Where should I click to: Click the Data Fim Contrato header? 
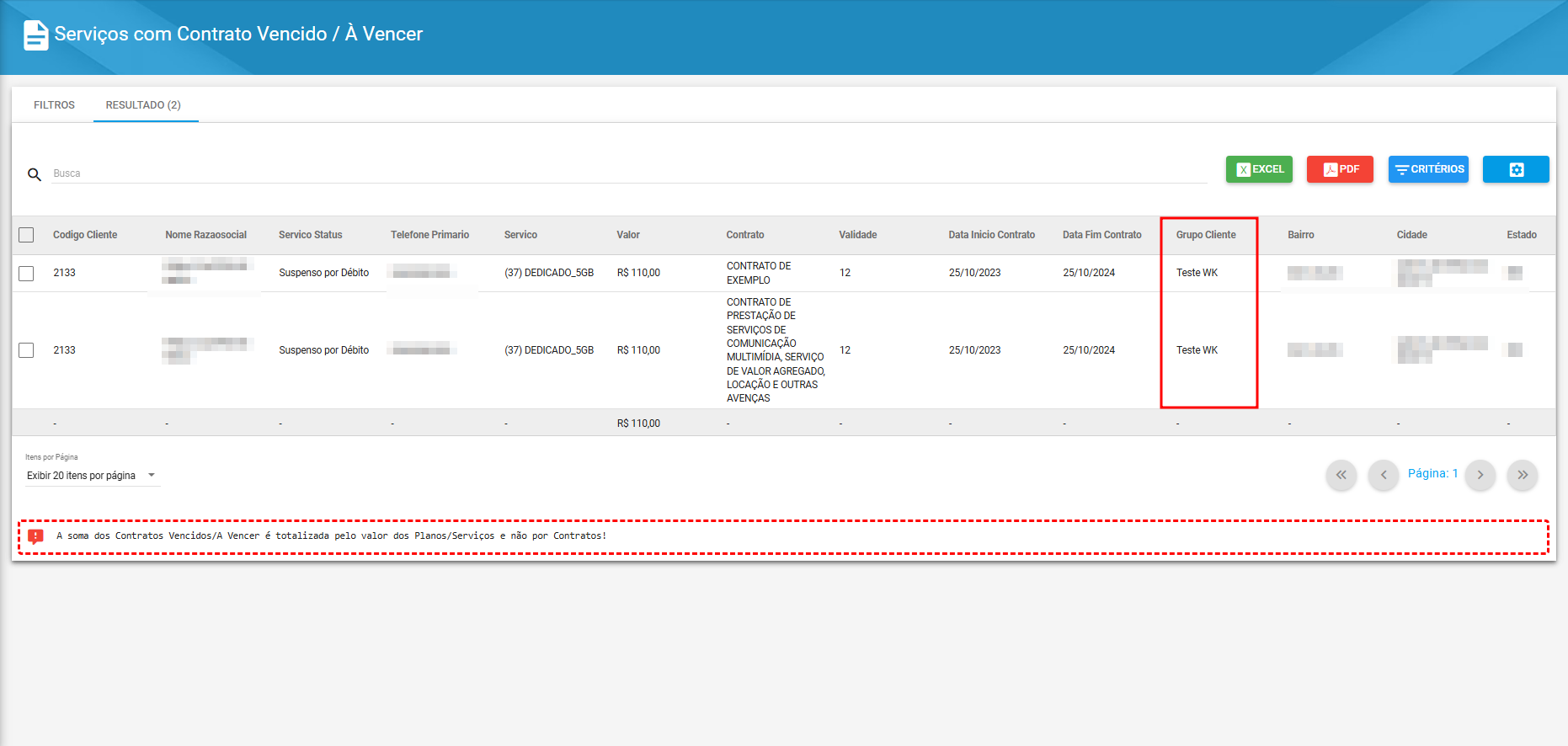tap(1101, 235)
